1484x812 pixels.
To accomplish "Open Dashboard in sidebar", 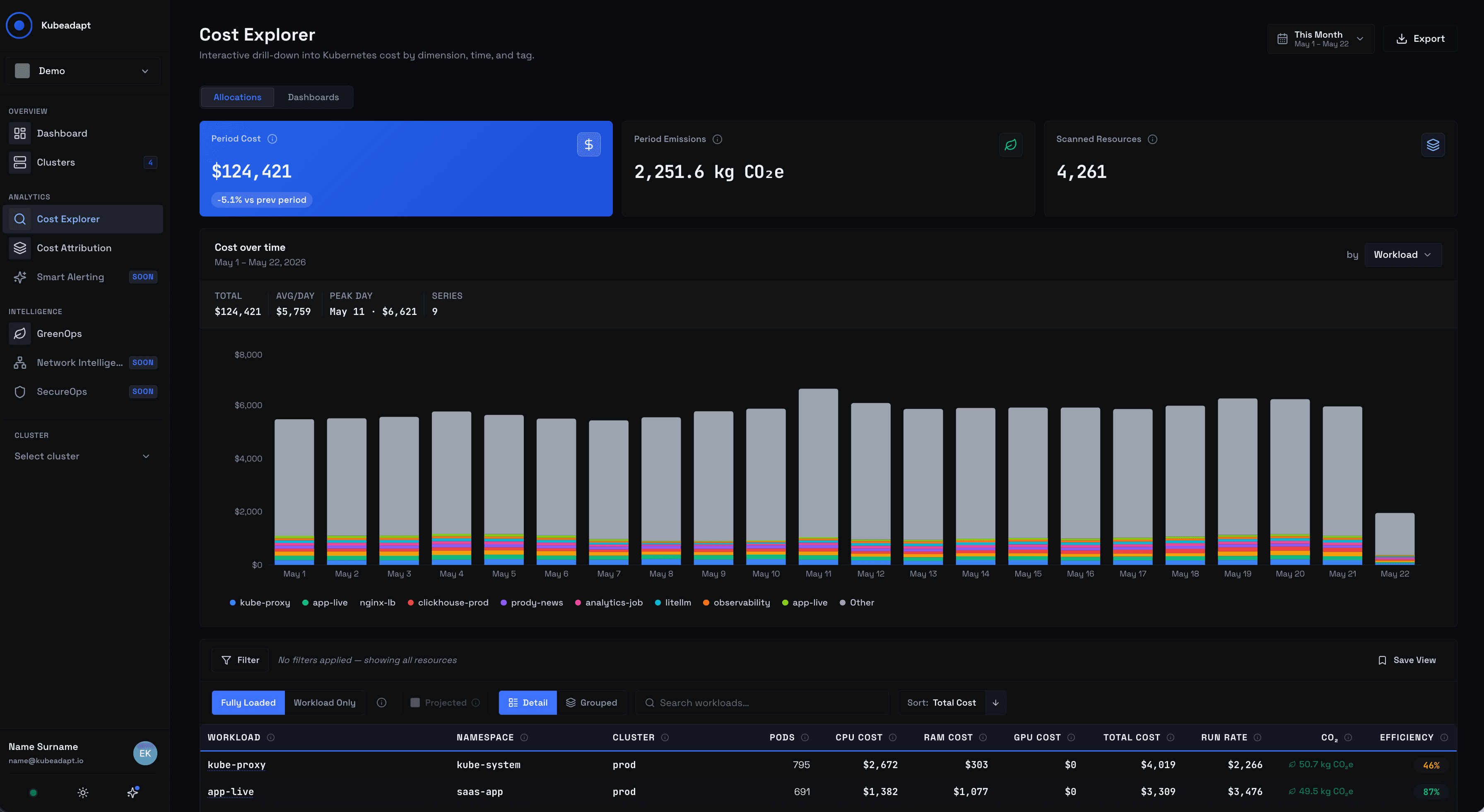I will (x=82, y=134).
